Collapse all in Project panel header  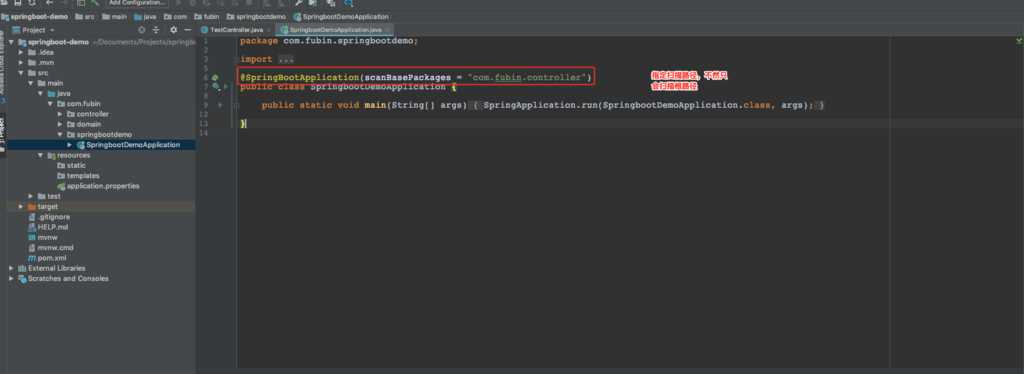pos(156,30)
